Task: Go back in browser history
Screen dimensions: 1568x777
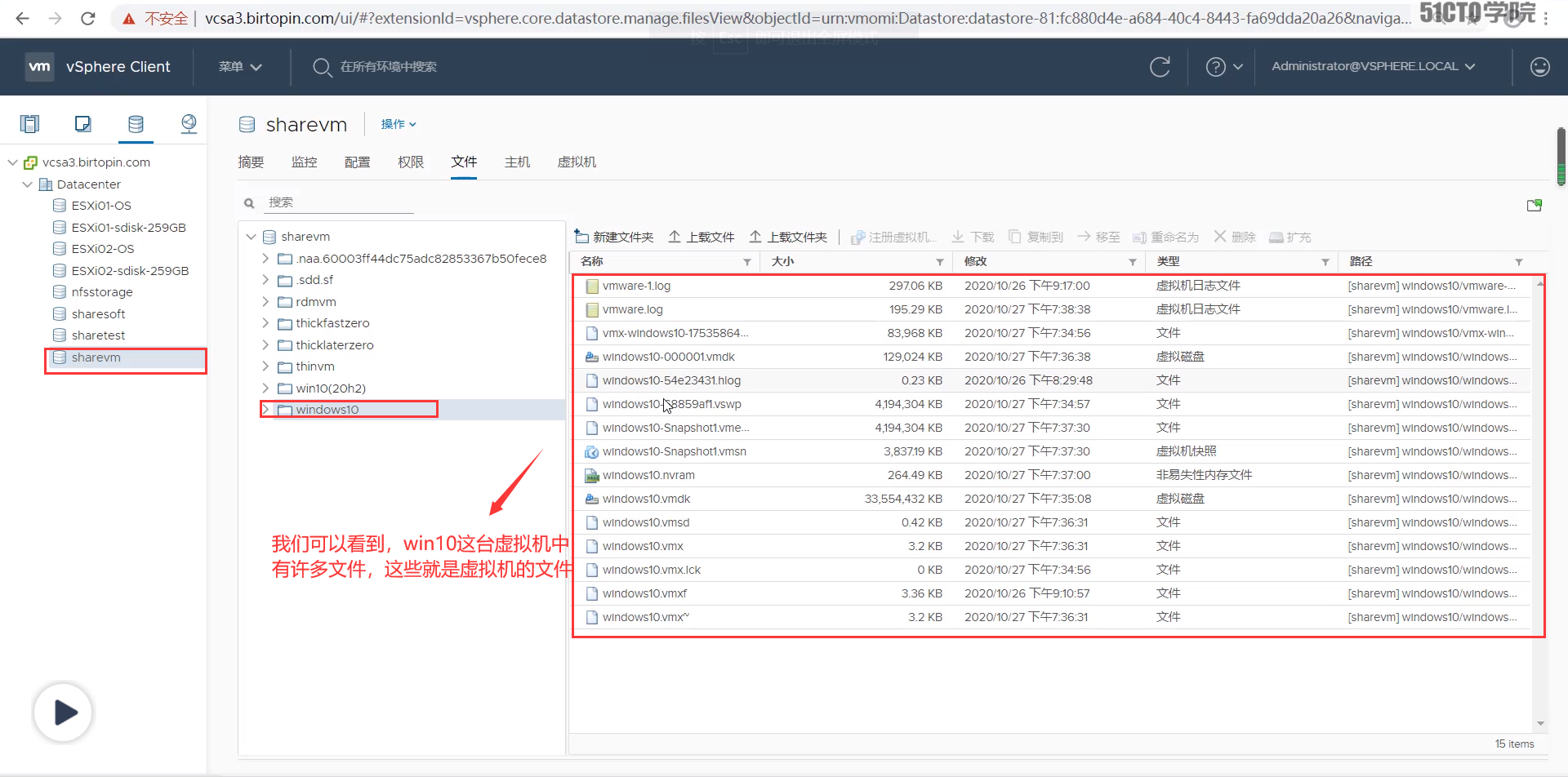Action: [x=23, y=18]
